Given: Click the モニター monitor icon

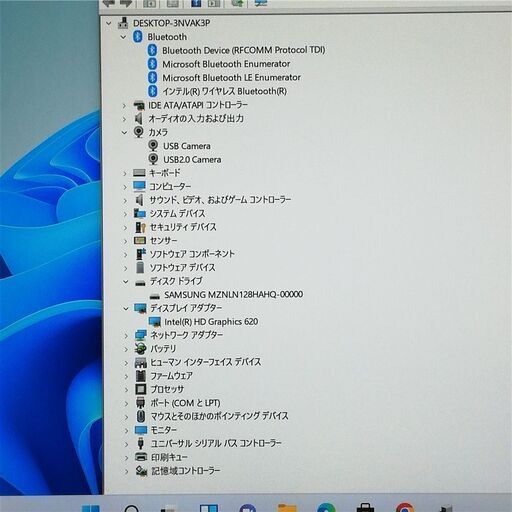Looking at the screenshot, I should point(141,430).
